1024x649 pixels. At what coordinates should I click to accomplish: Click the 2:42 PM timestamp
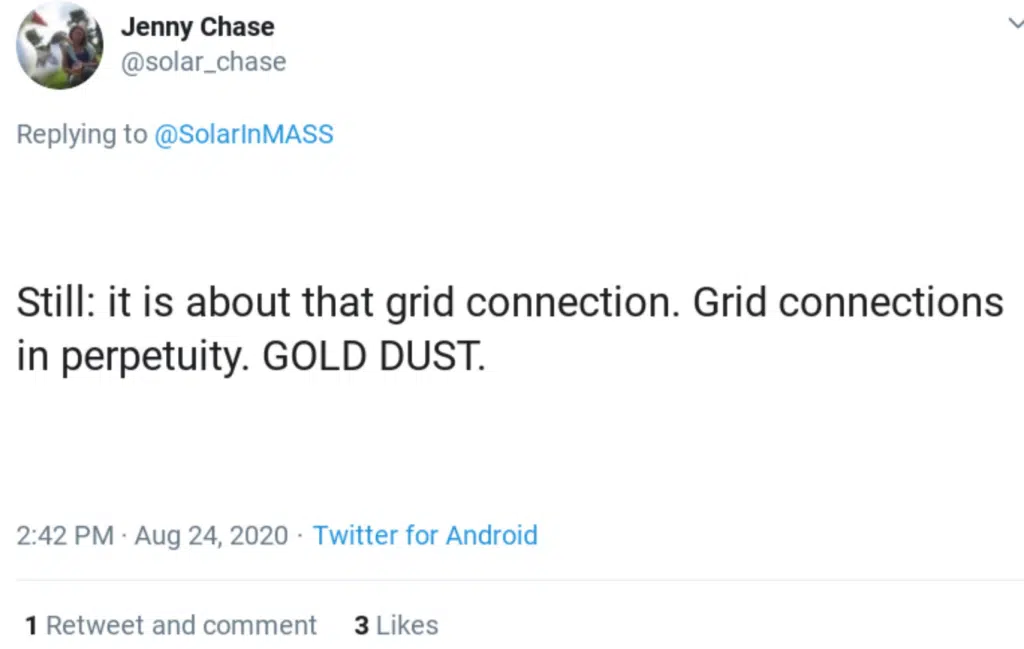65,535
